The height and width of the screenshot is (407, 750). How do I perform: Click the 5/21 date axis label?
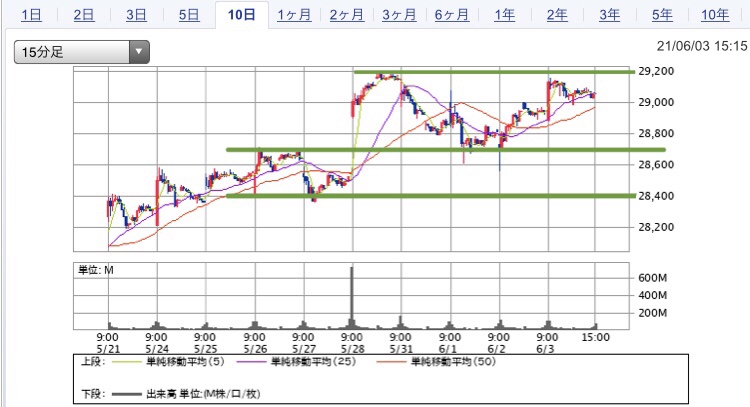point(108,349)
